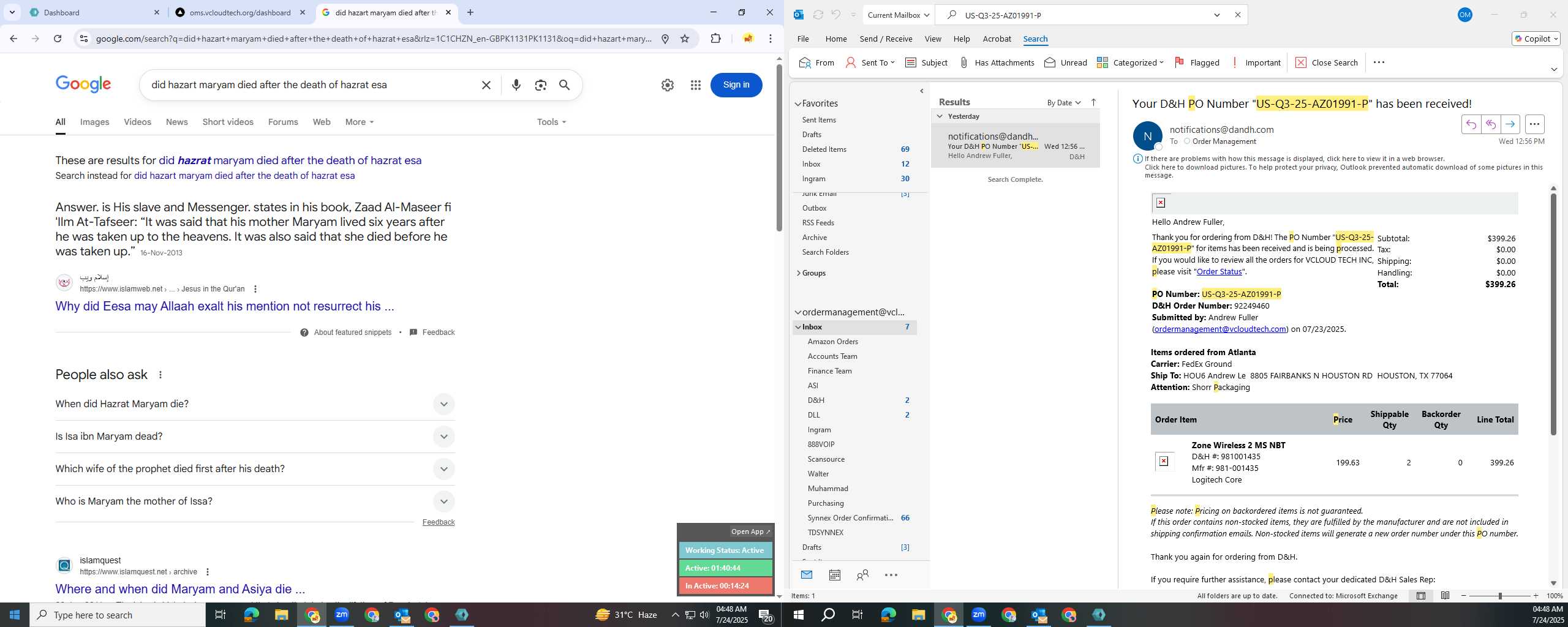The width and height of the screenshot is (1568, 627).
Task: Open Zoom from left Windows taskbar
Action: (x=342, y=615)
